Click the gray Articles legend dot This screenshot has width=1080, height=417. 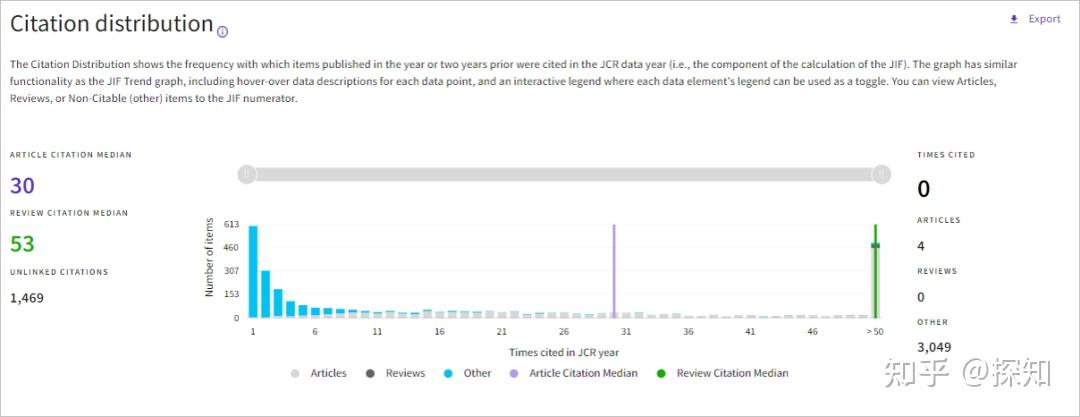click(x=295, y=373)
